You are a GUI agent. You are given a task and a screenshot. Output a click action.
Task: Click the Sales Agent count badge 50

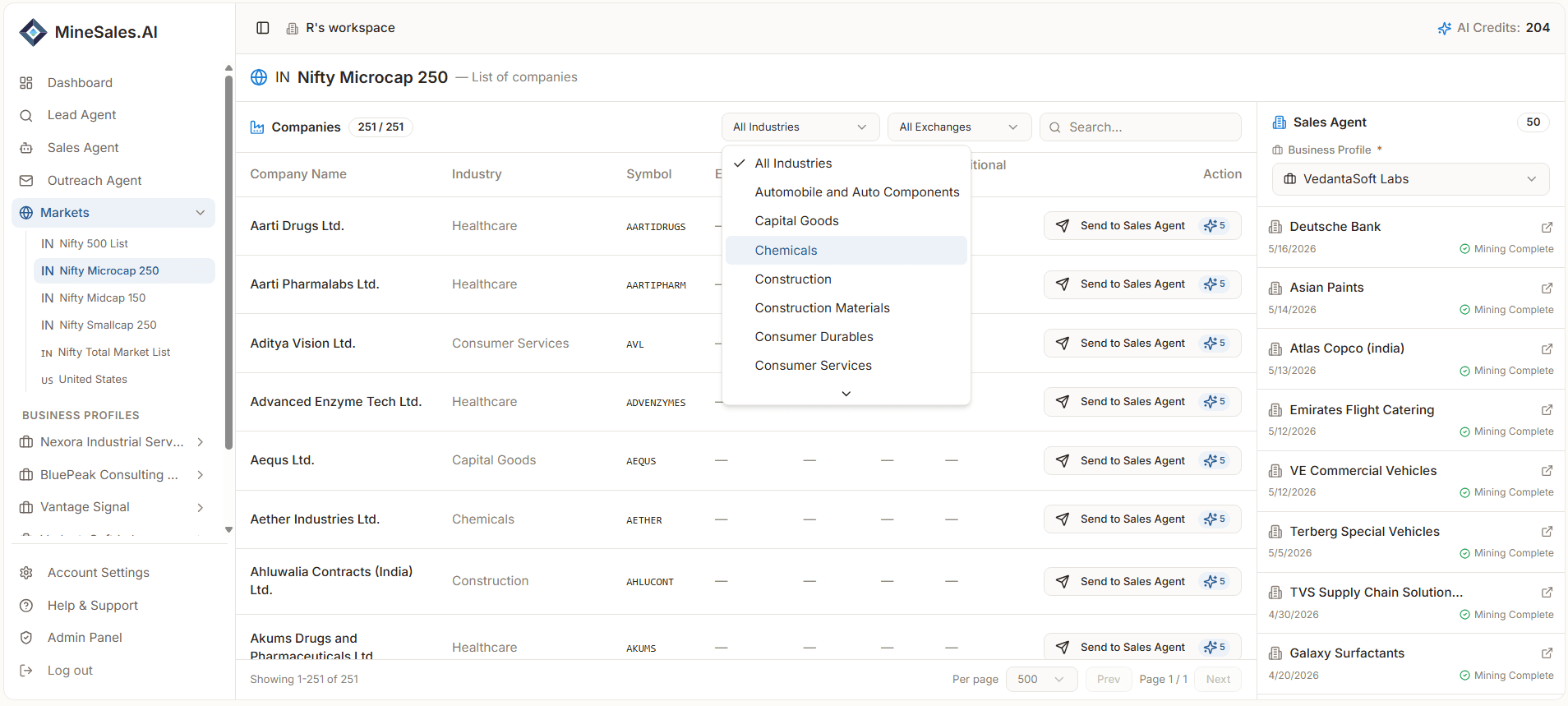1533,122
